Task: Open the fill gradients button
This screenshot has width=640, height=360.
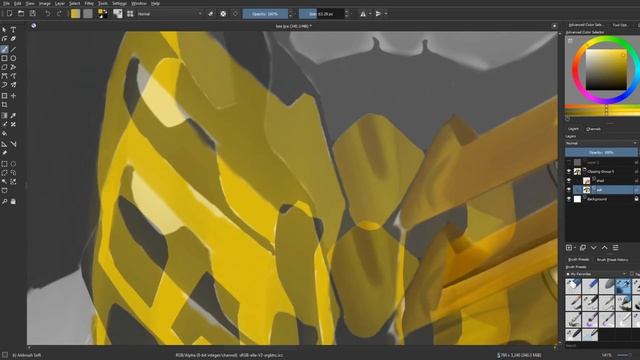Action: [76, 13]
